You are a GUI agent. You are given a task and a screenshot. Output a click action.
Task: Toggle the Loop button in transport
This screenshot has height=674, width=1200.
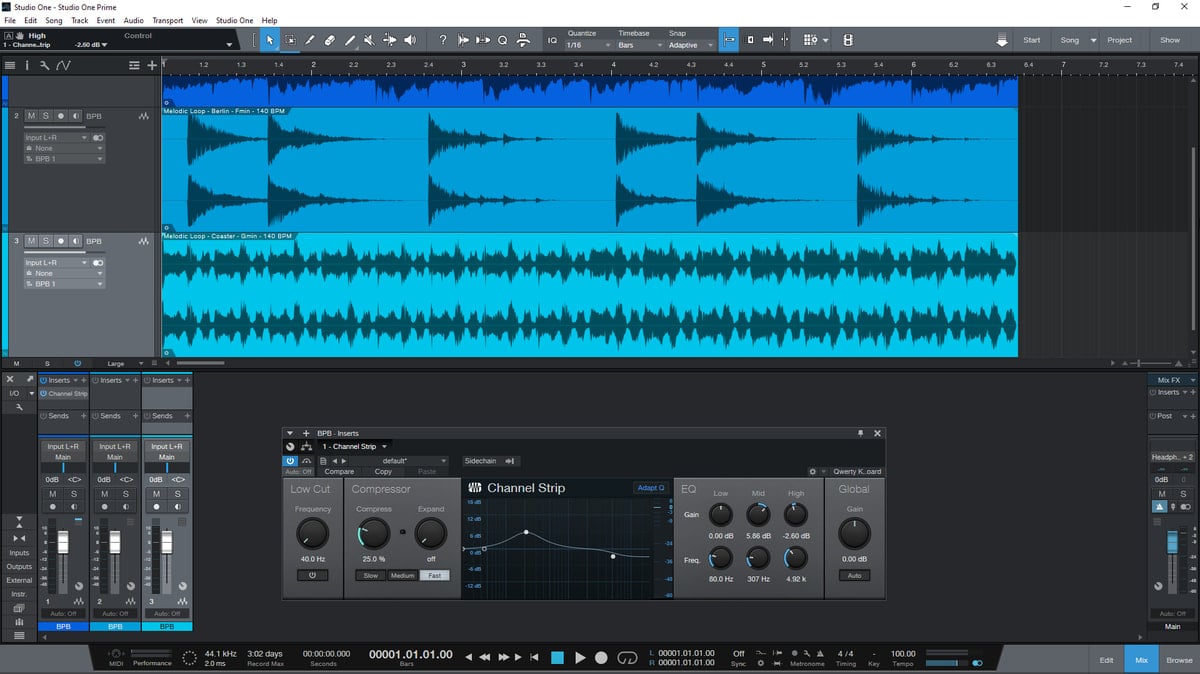[x=627, y=657]
